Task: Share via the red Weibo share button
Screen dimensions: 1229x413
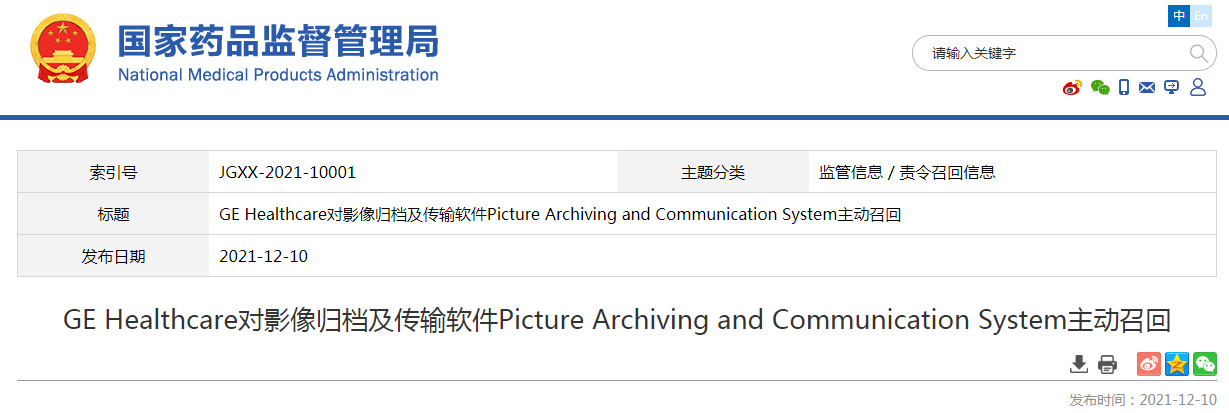Action: [x=1149, y=364]
